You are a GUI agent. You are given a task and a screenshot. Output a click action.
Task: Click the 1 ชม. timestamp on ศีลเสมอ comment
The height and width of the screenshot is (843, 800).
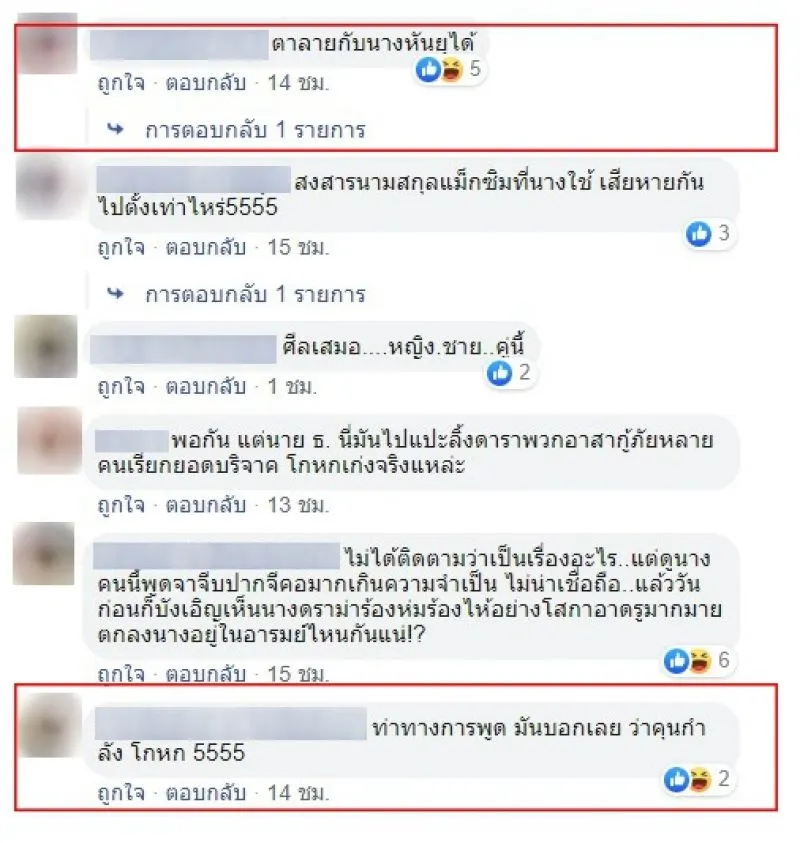click(x=292, y=387)
